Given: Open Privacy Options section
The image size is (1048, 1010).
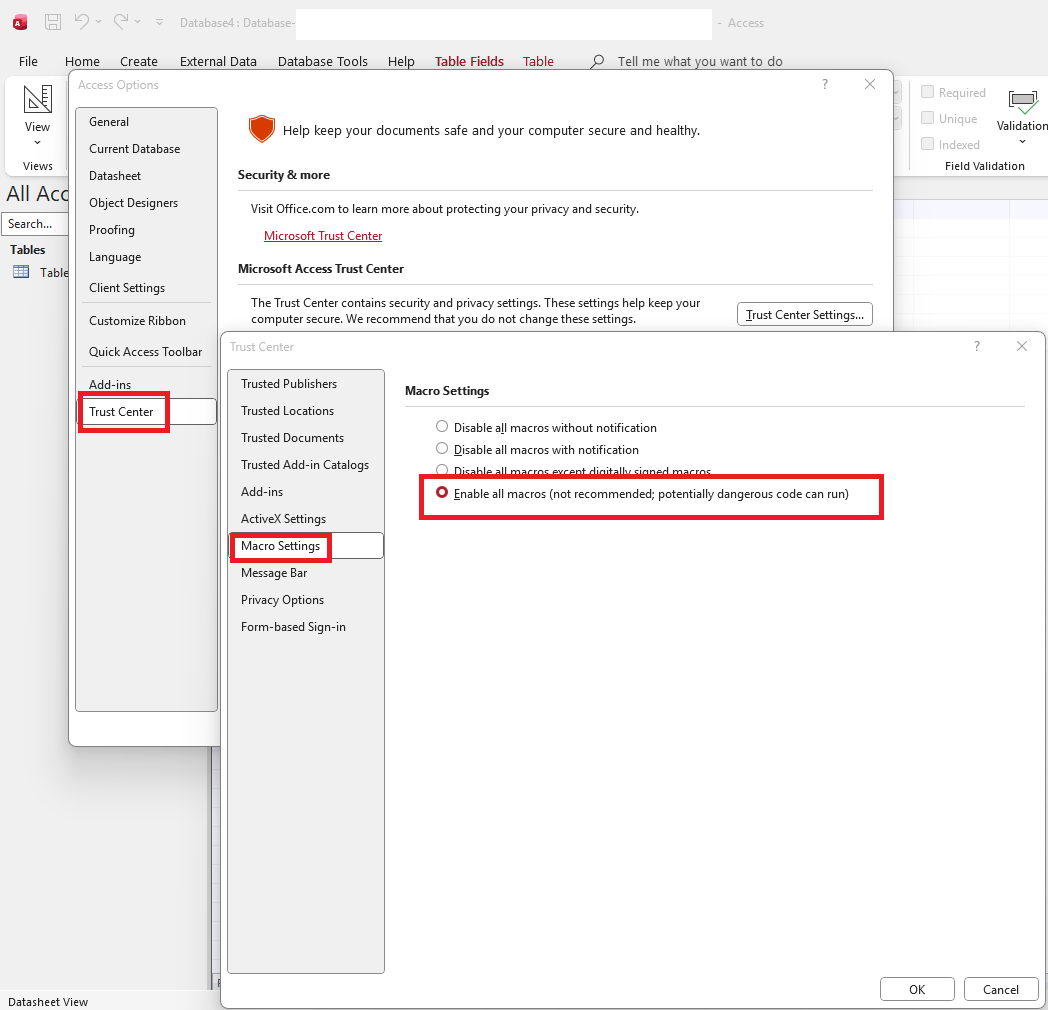Looking at the screenshot, I should 305,600.
